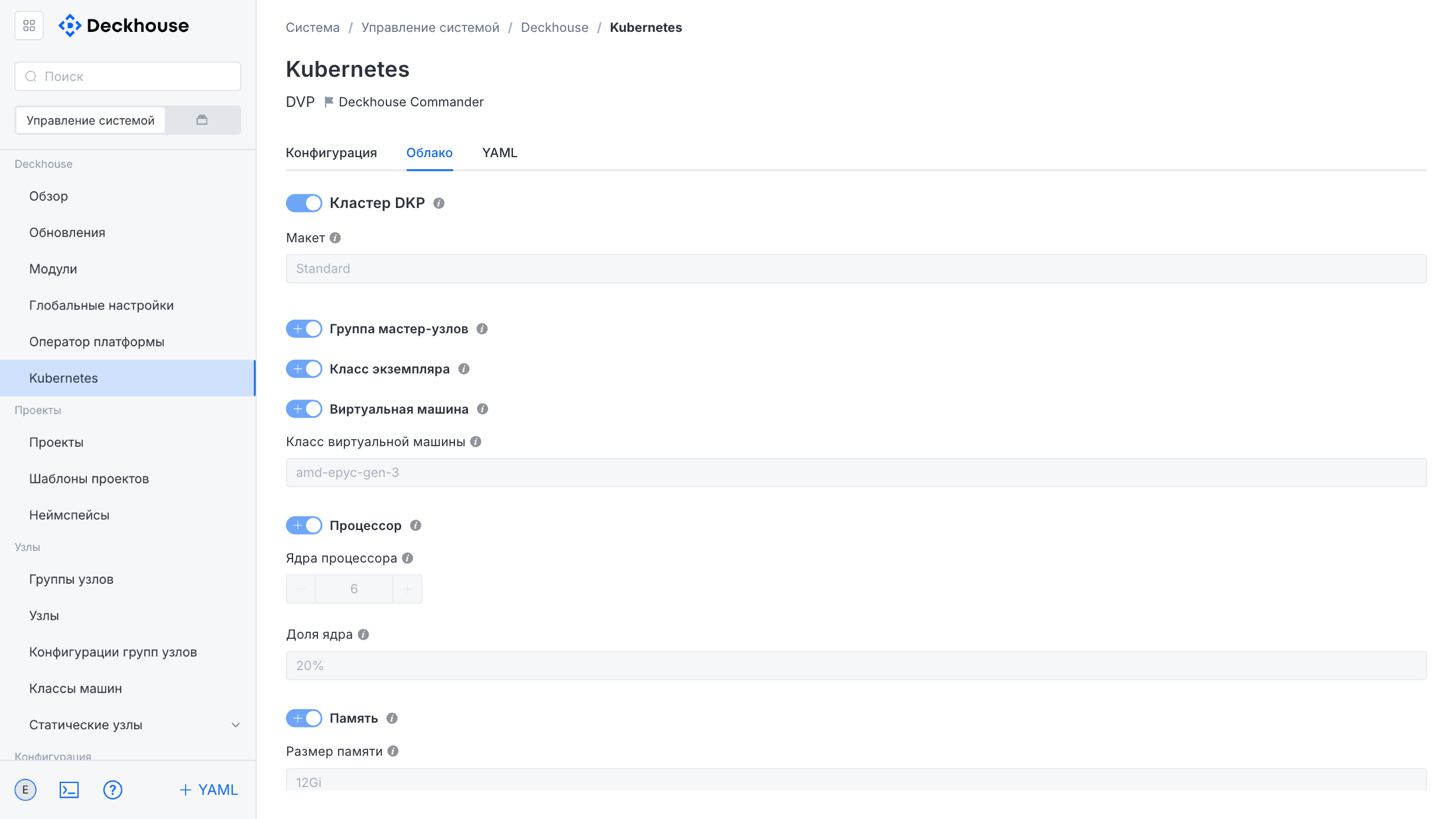Show info for Доля ядра
1456x819 pixels.
tap(363, 634)
